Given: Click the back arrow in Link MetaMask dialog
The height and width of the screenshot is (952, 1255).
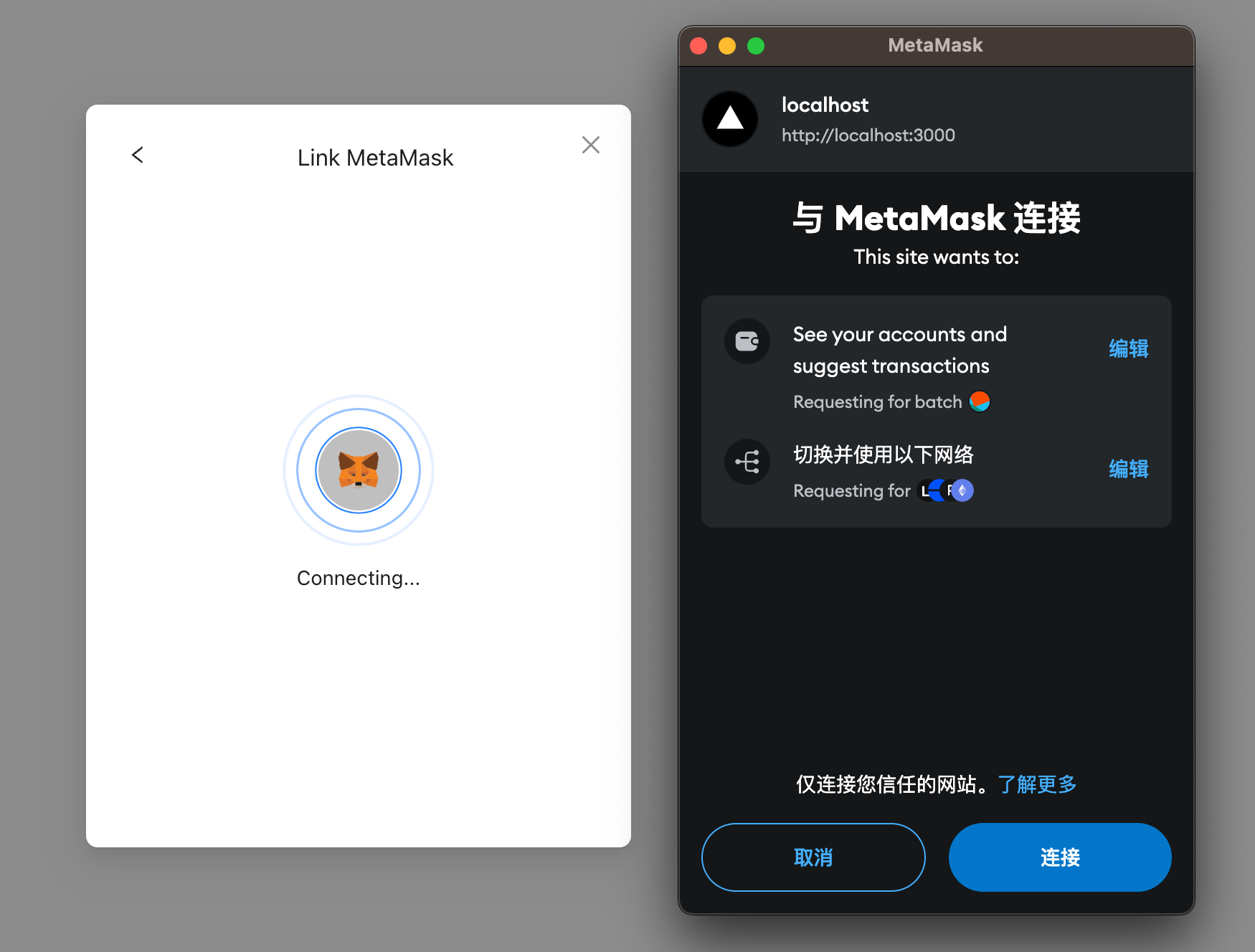Looking at the screenshot, I should 138,155.
